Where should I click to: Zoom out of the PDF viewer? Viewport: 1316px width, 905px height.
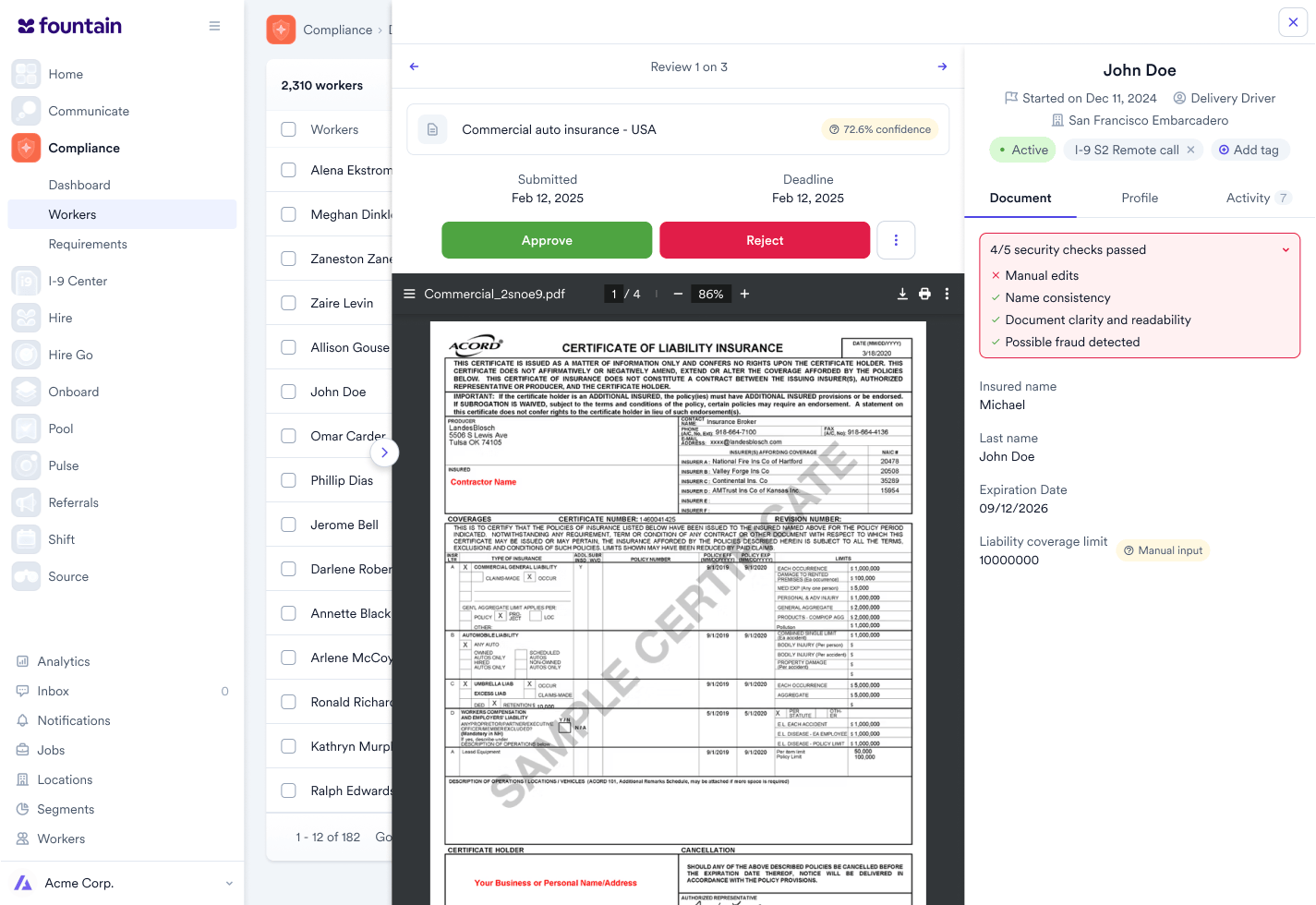click(x=678, y=294)
